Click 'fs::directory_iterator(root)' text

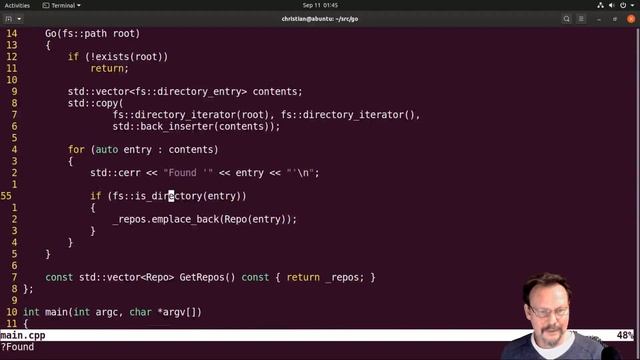click(191, 115)
